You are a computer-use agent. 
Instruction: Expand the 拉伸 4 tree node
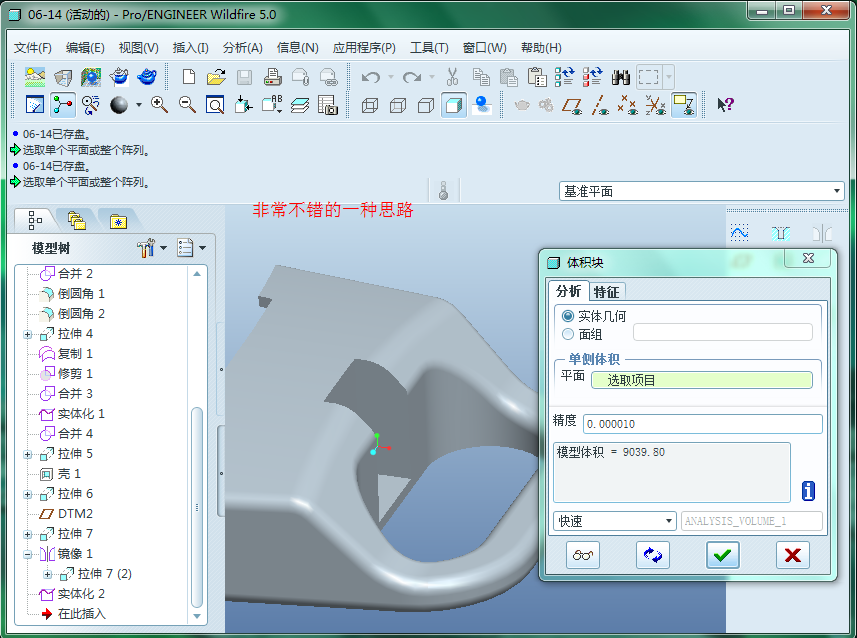tap(28, 334)
